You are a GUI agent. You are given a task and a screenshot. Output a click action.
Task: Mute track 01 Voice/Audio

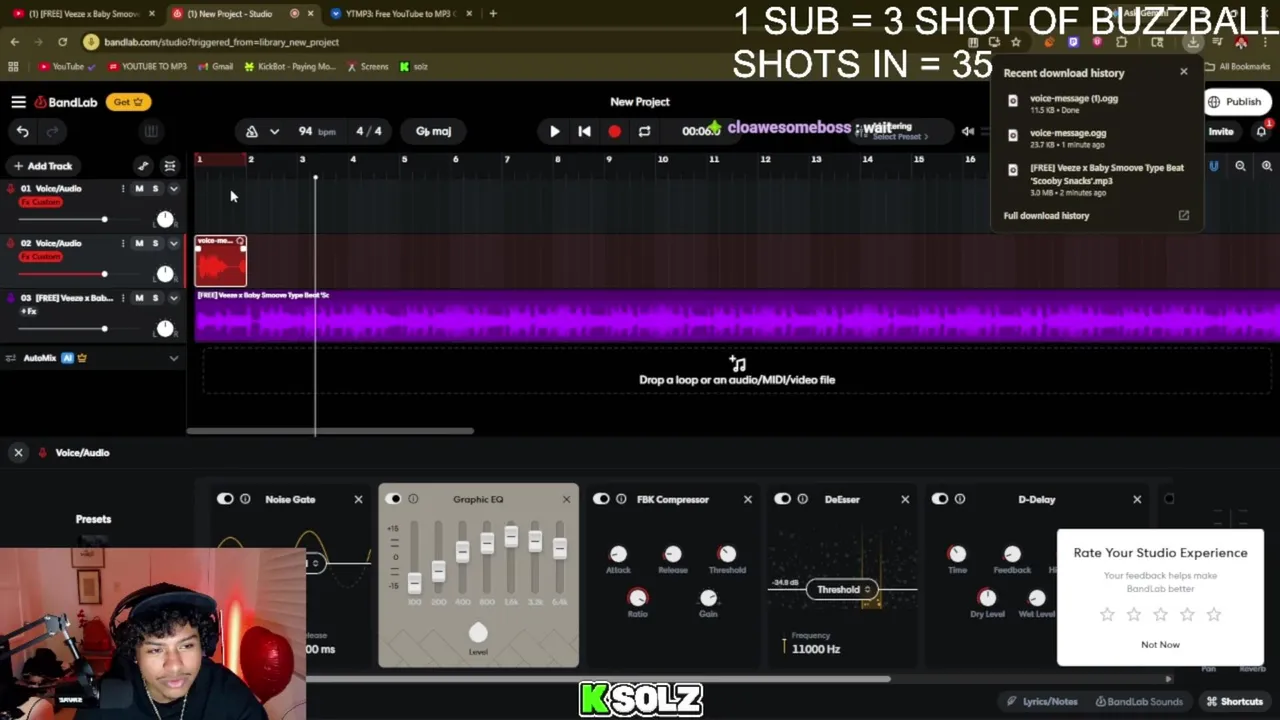(139, 189)
